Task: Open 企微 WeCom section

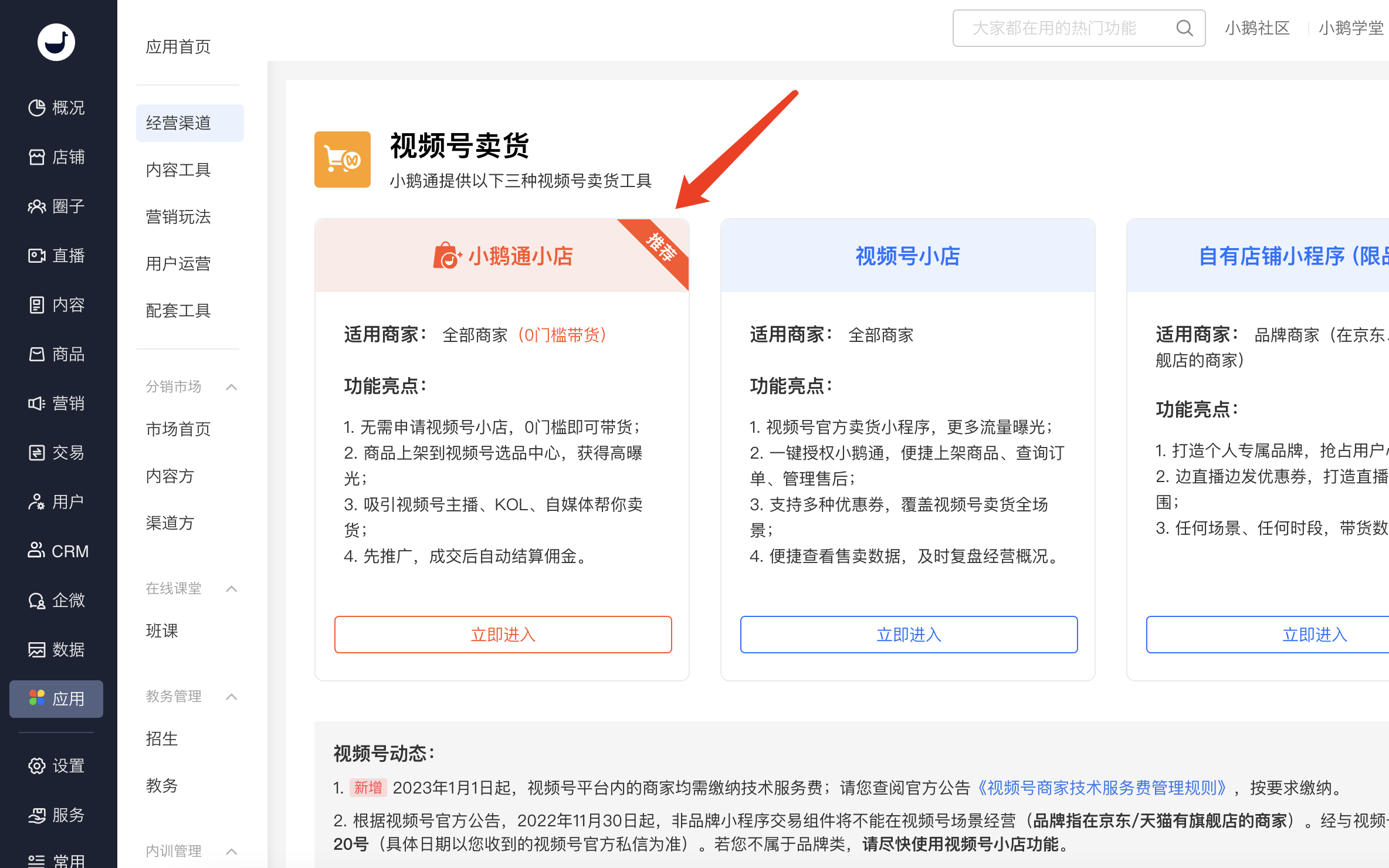Action: pyautogui.click(x=56, y=601)
